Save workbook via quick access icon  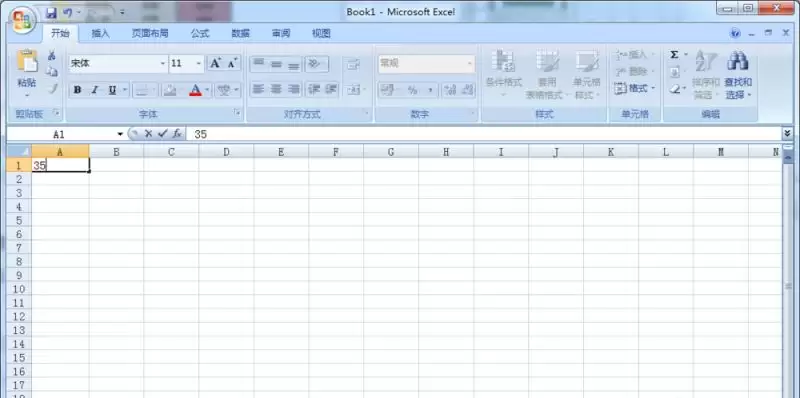pyautogui.click(x=51, y=13)
